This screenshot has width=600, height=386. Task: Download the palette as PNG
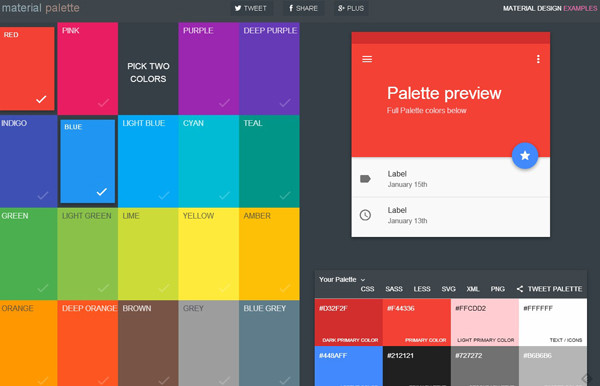497,289
